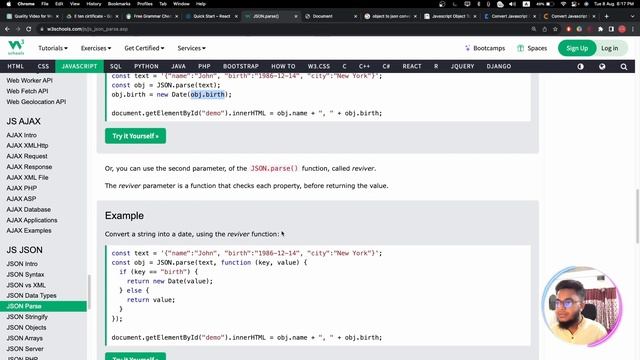Close the JSON.parse() tab
640x360 pixels.
[x=296, y=16]
